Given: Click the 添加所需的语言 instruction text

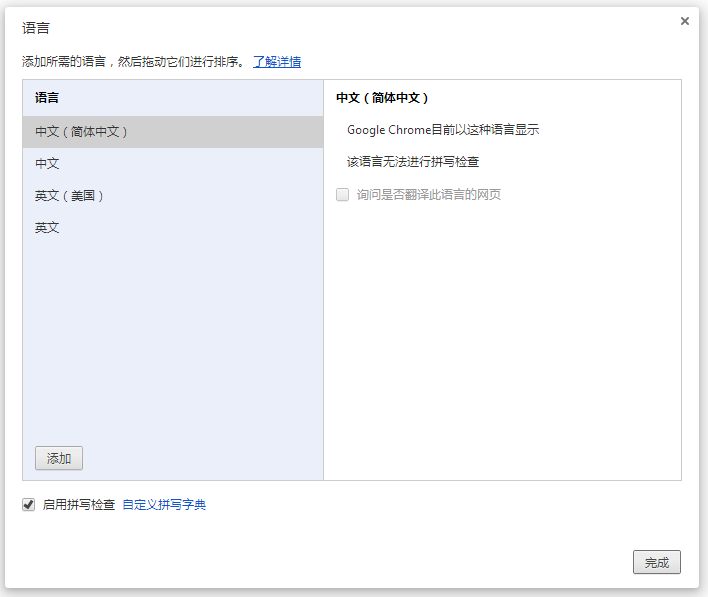Looking at the screenshot, I should tap(132, 62).
